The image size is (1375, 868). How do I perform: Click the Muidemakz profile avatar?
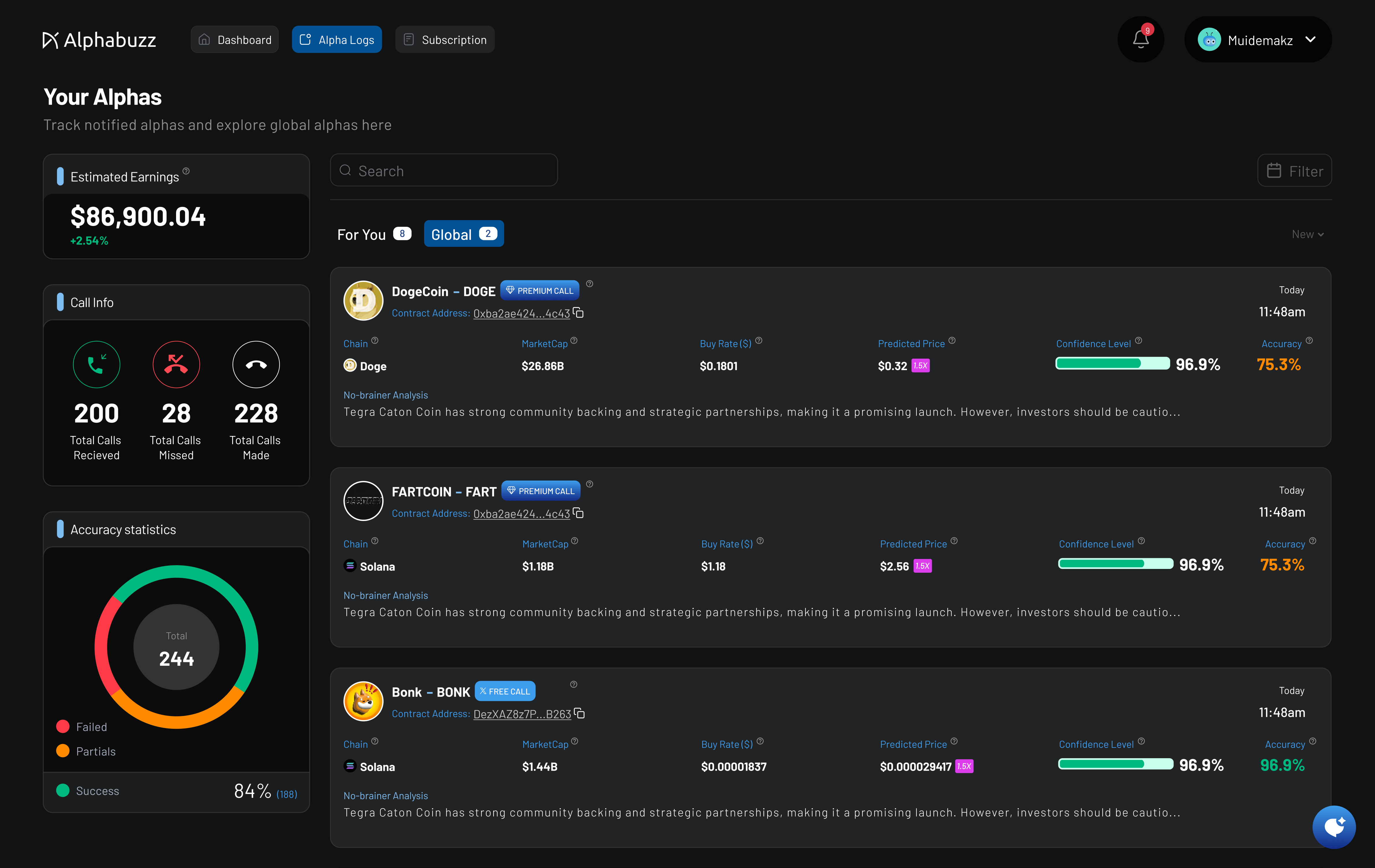(x=1209, y=40)
